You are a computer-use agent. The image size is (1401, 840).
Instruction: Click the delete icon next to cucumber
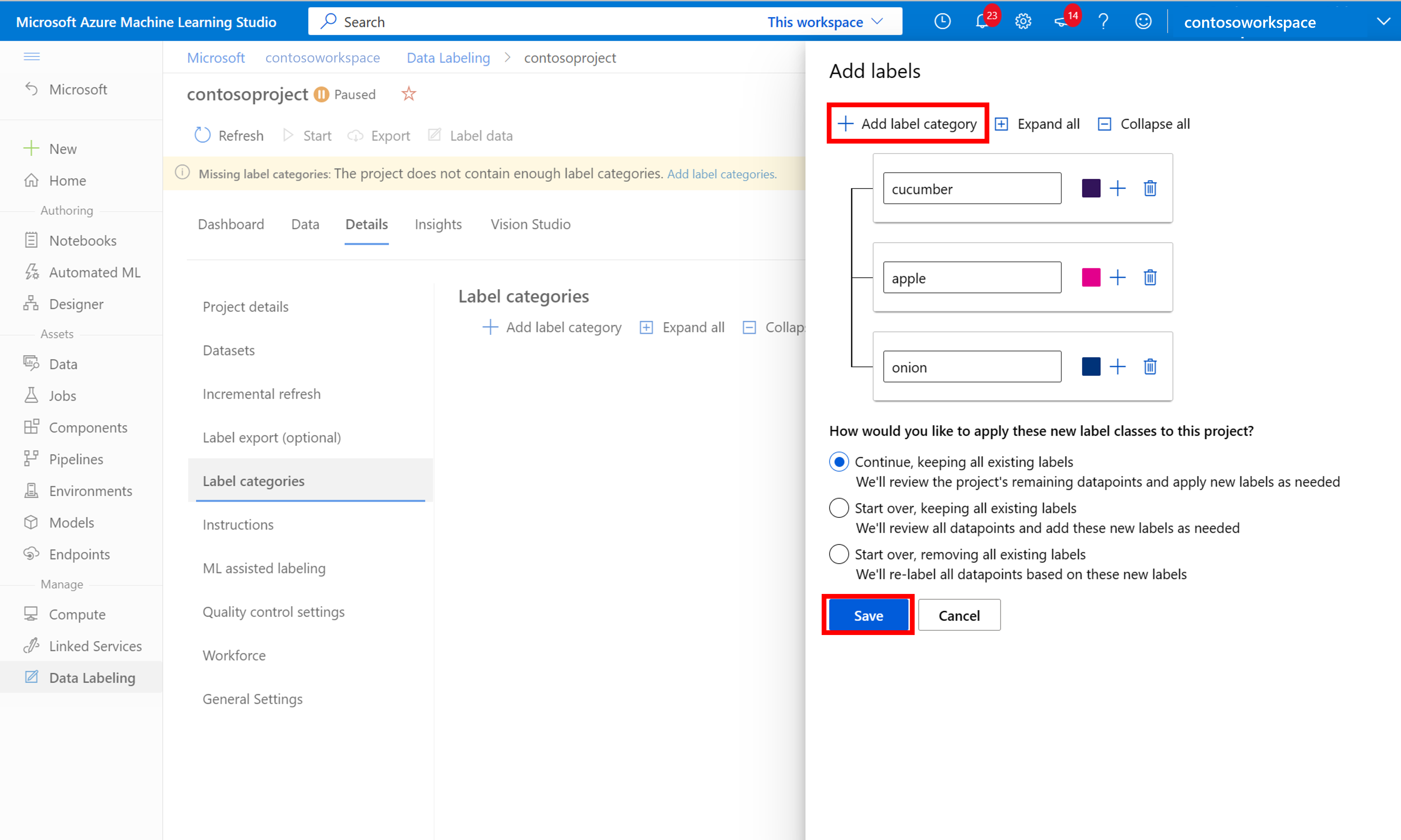1150,188
